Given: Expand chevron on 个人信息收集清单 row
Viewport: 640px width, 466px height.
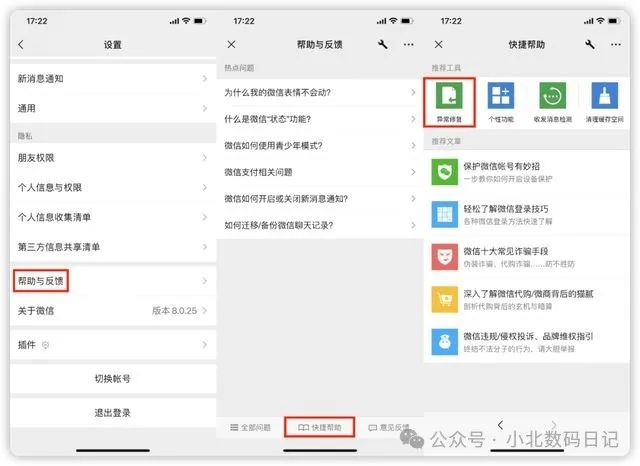Looking at the screenshot, I should pyautogui.click(x=205, y=217).
